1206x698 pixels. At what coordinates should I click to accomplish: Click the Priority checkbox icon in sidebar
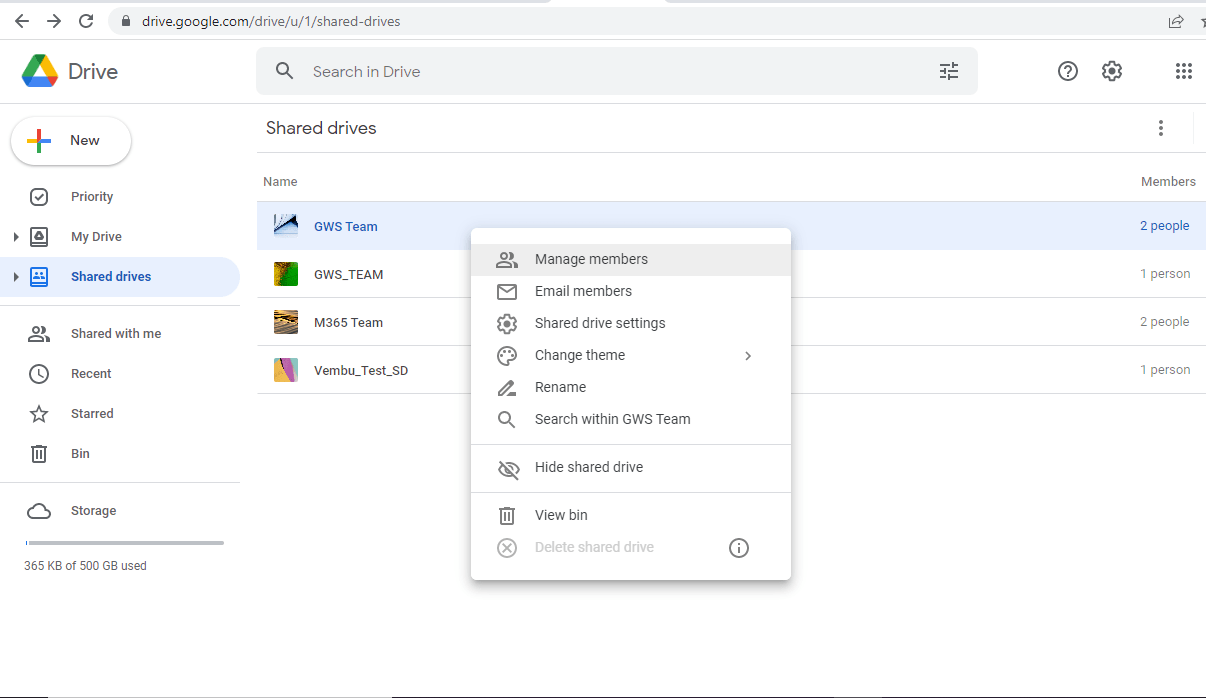[39, 197]
